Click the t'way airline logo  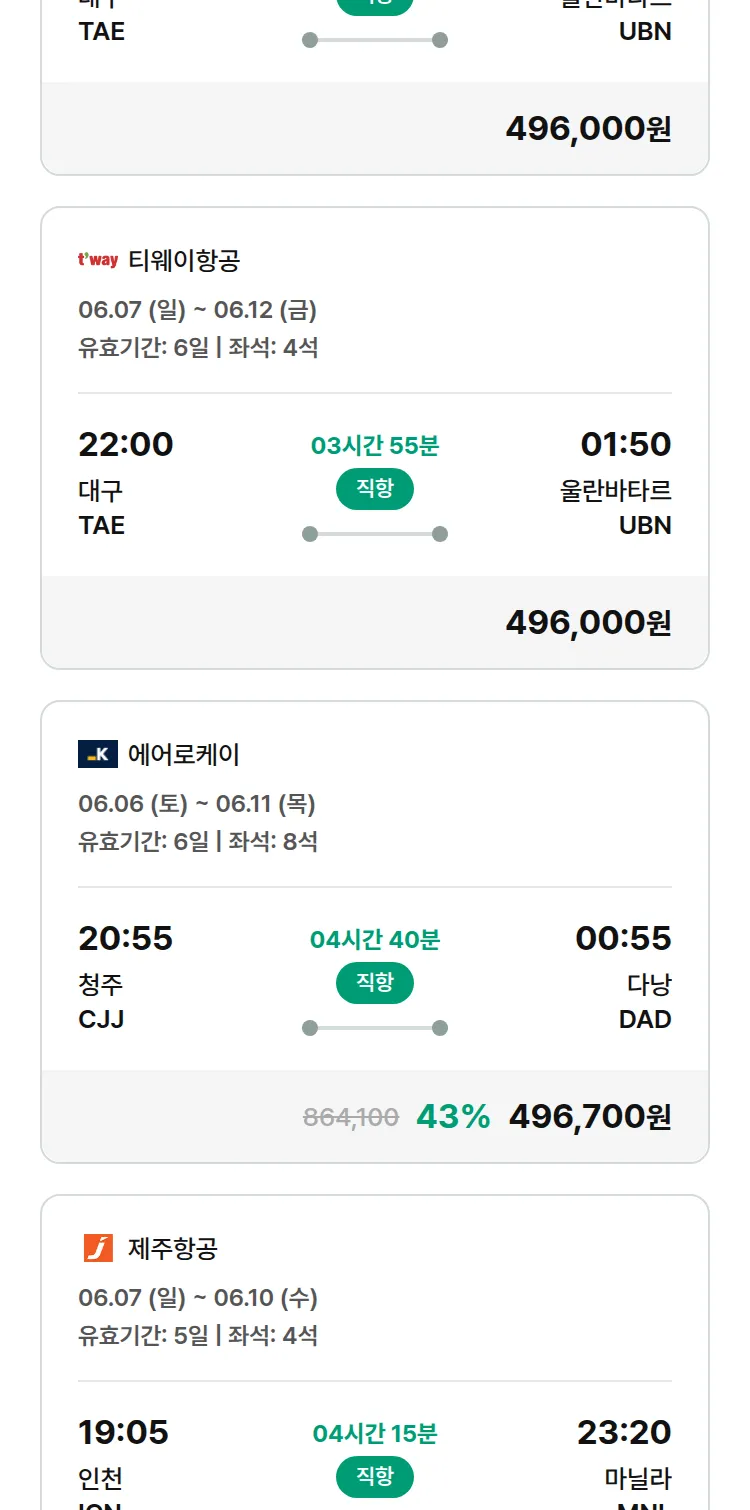[x=98, y=260]
